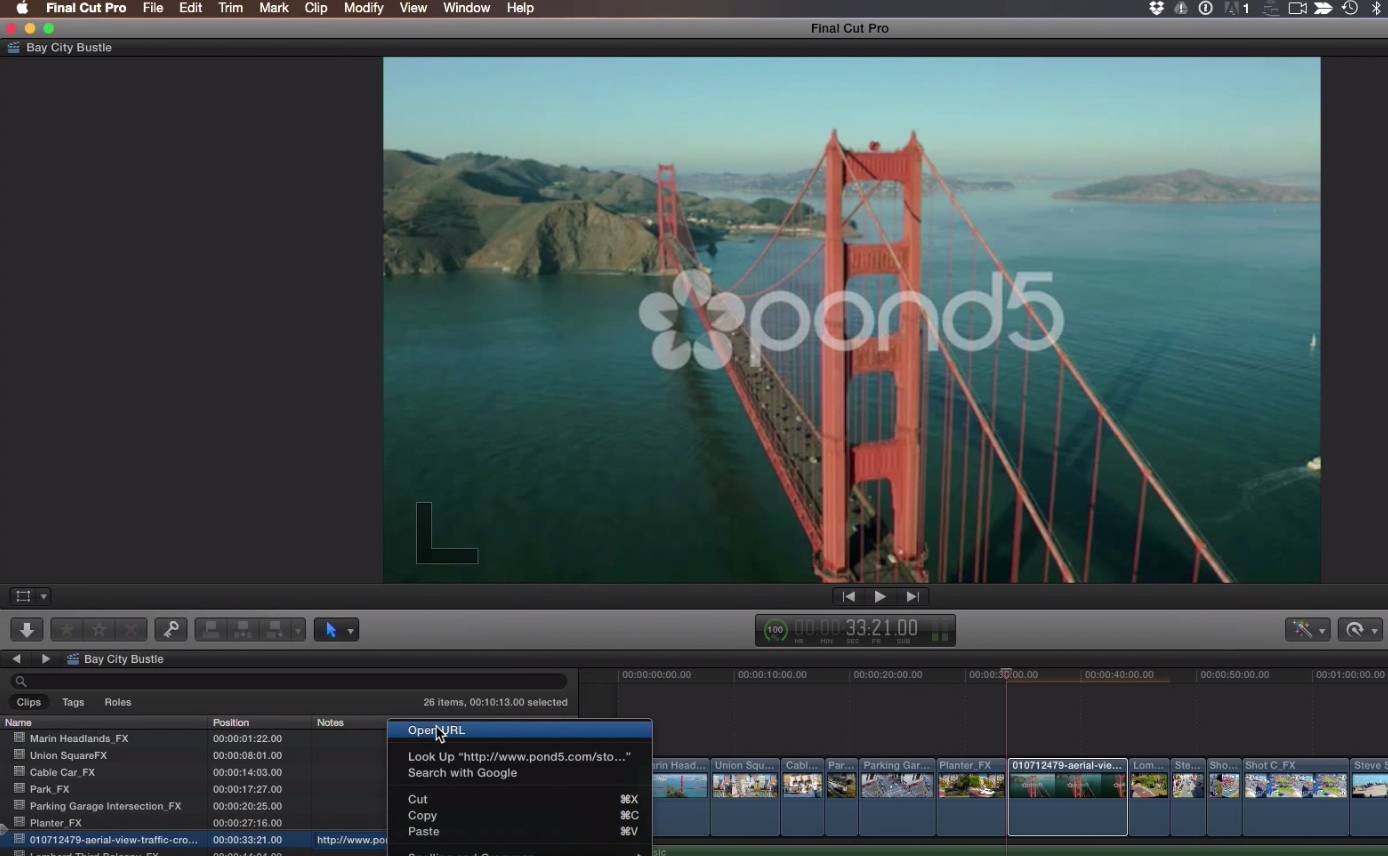Click the search magnifier in timeline index

click(21, 681)
